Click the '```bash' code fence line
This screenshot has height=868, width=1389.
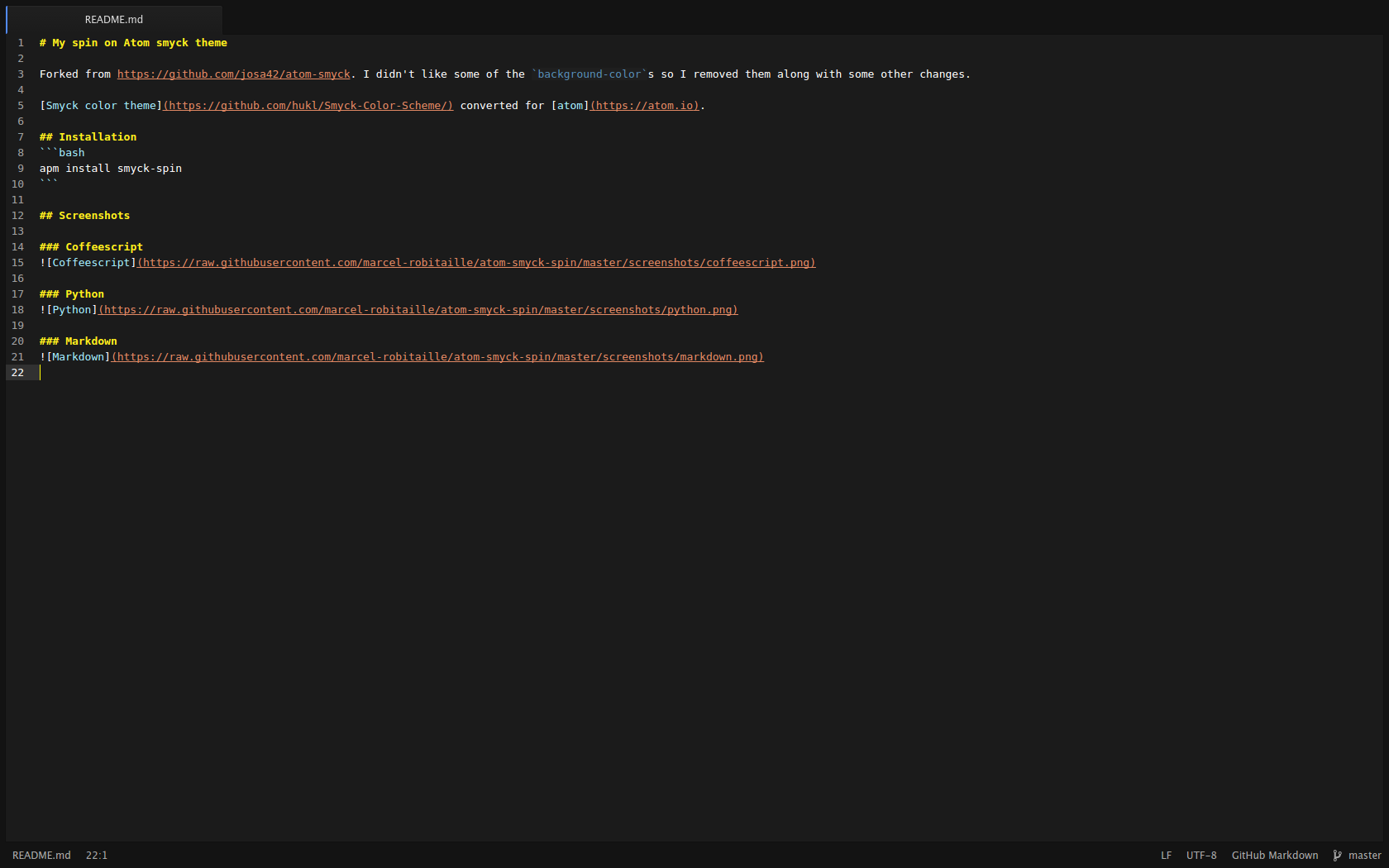click(62, 153)
